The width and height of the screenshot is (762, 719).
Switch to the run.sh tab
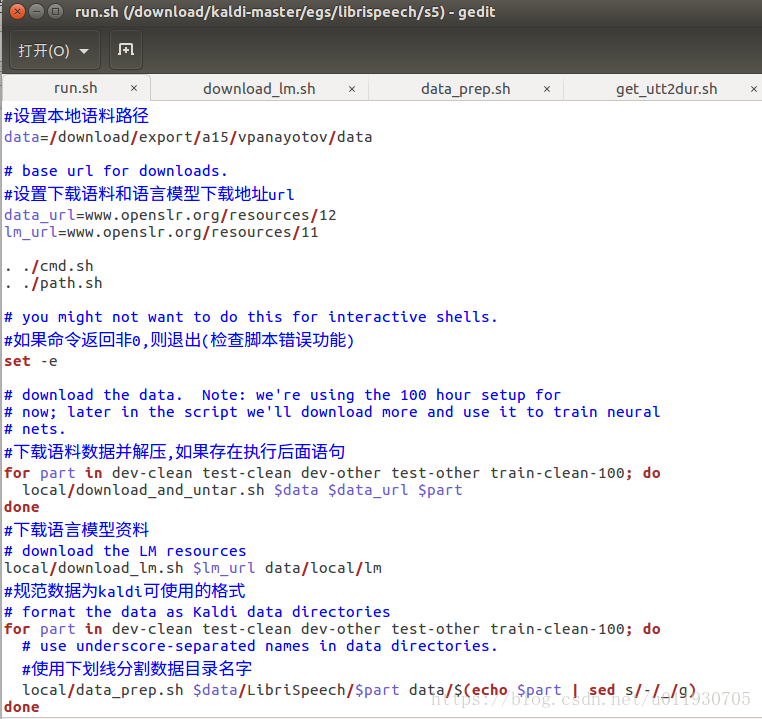pos(75,88)
